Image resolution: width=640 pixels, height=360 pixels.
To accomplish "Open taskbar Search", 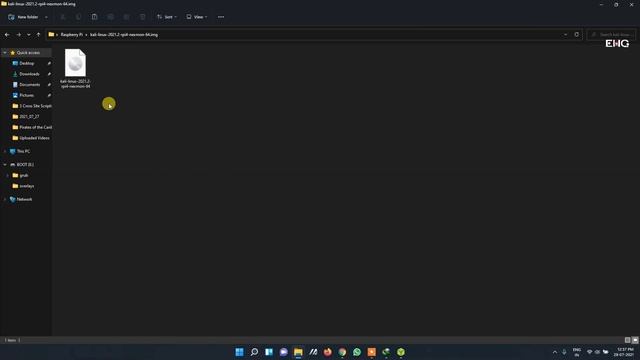I will tap(254, 352).
